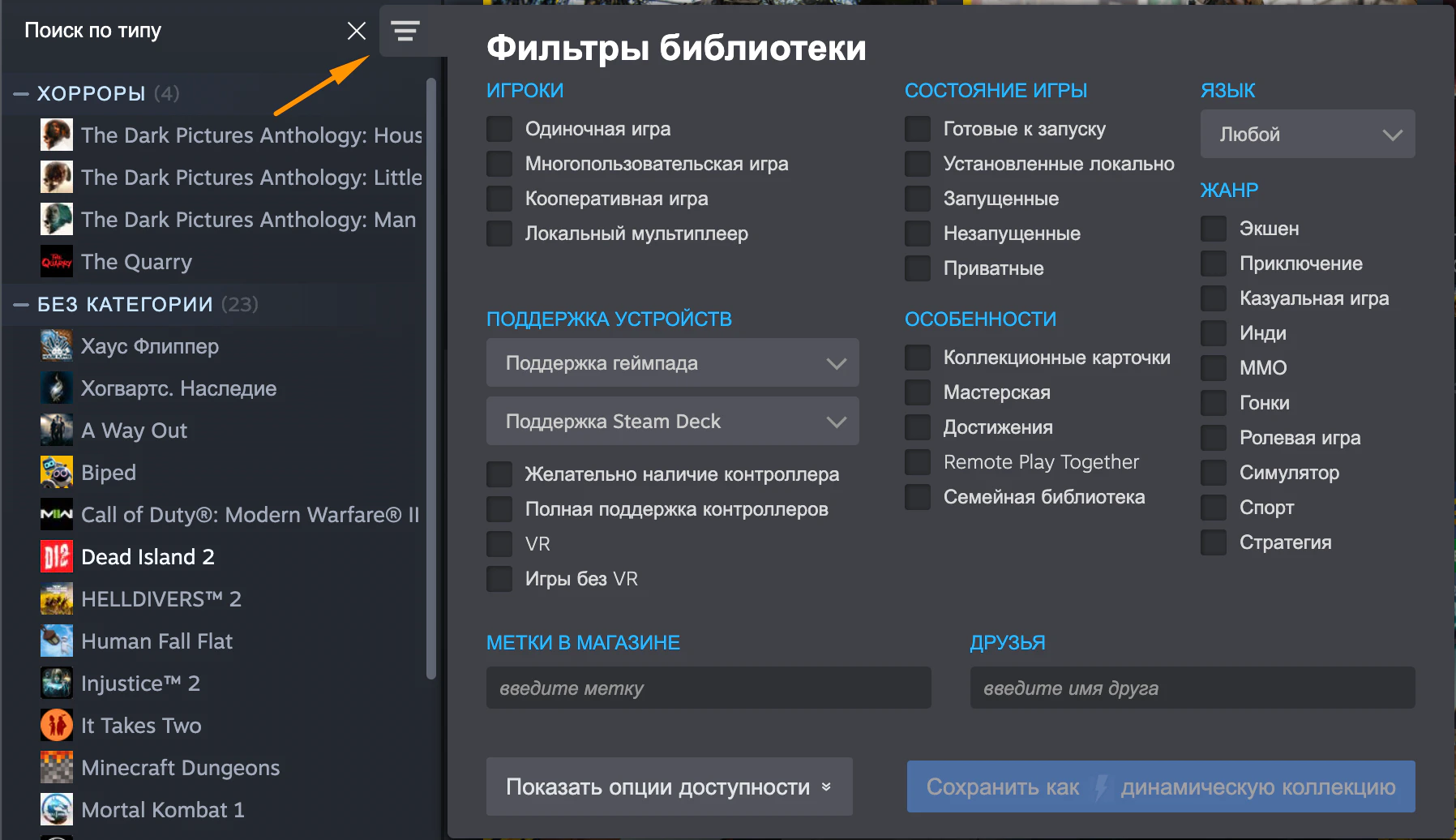1456x840 pixels.
Task: Open the Хаус Флиппер game icon
Action: [57, 345]
